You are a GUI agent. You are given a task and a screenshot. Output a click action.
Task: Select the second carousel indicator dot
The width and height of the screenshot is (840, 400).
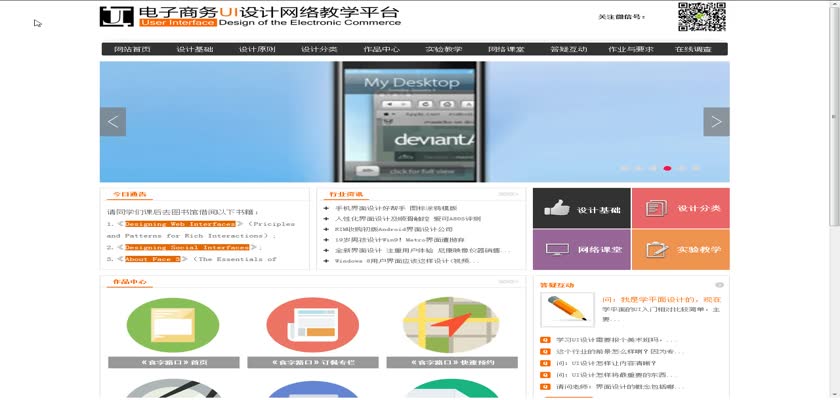(638, 168)
